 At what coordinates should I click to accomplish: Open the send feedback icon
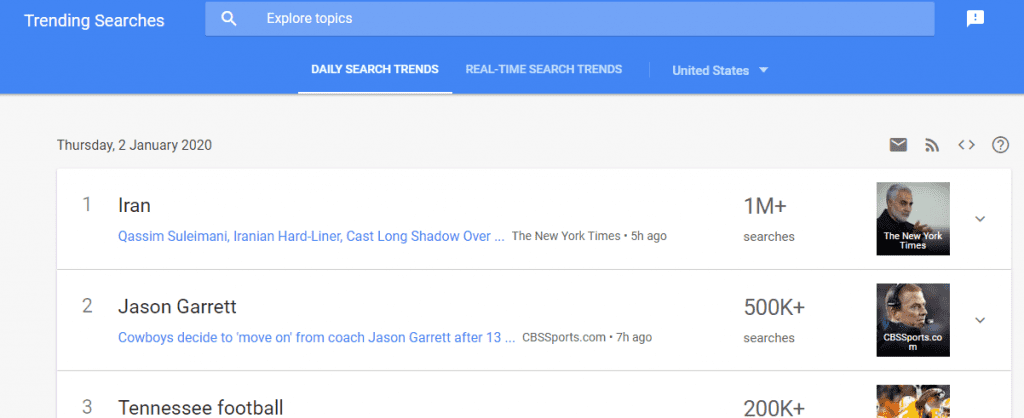click(x=975, y=19)
